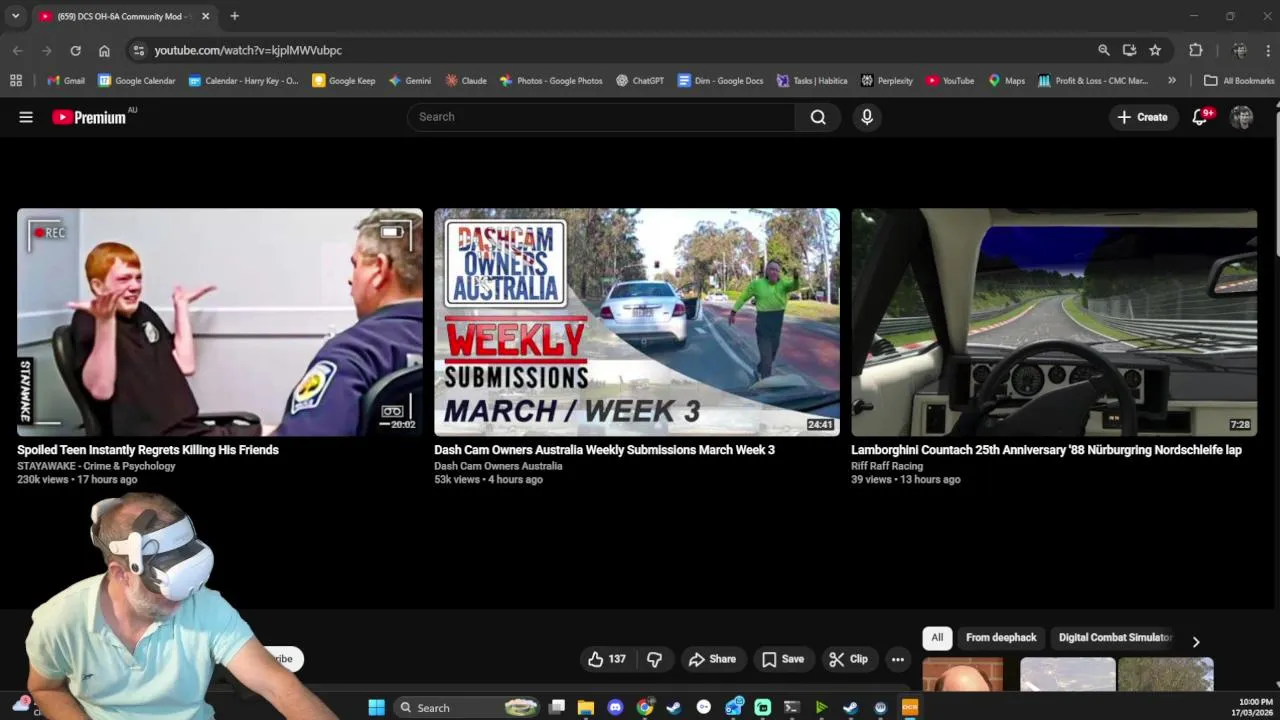
Task: Open the Claude bookmark
Action: click(466, 80)
